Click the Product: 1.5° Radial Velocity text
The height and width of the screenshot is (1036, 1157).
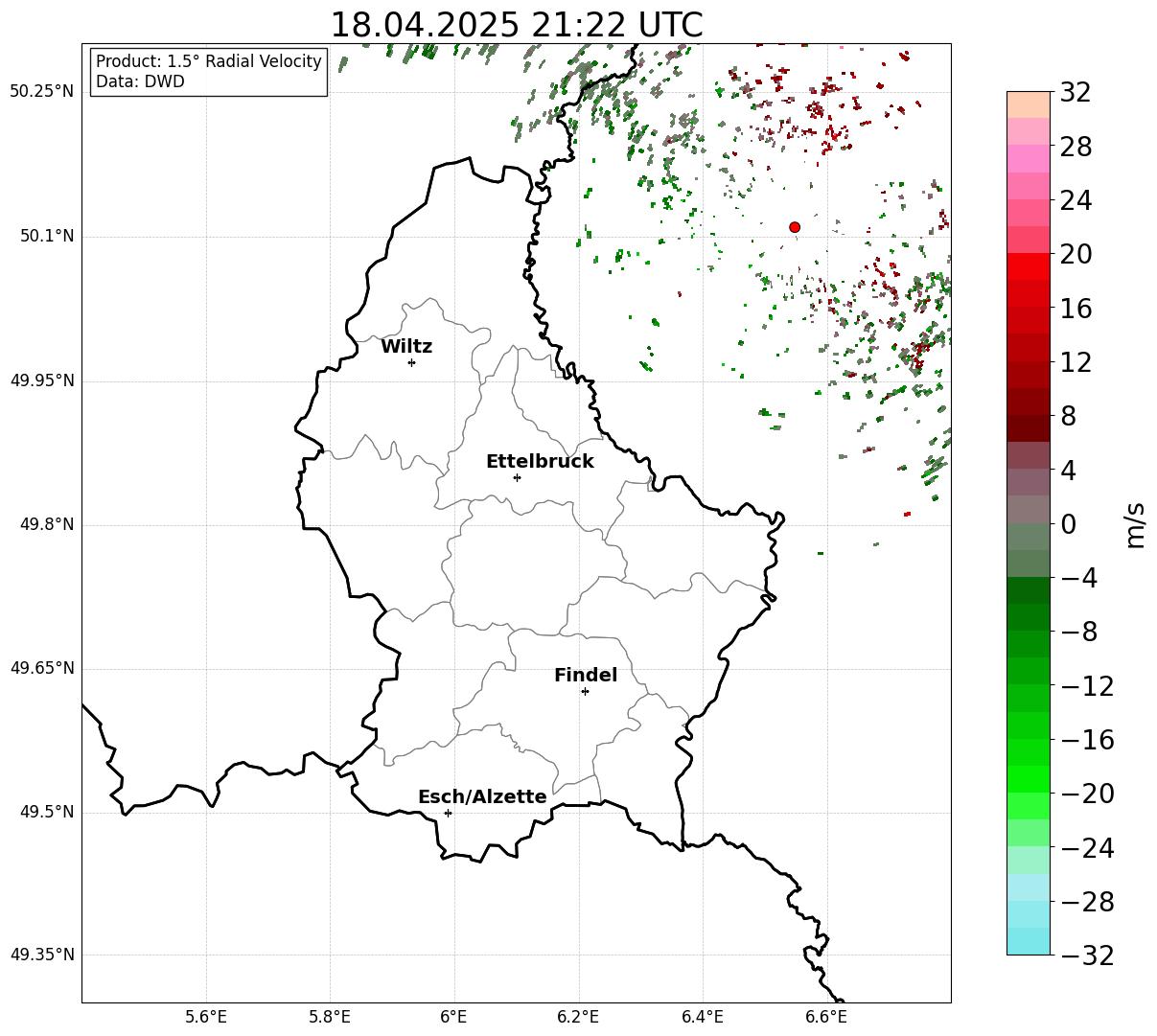[x=209, y=61]
